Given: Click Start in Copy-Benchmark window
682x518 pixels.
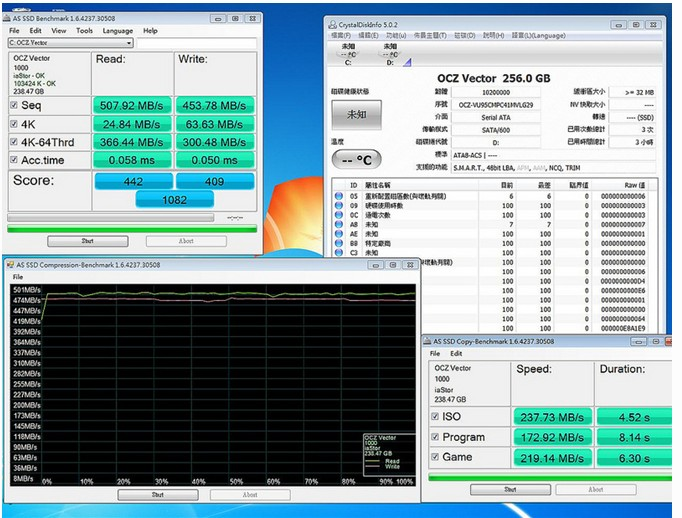Looking at the screenshot, I should click(510, 489).
